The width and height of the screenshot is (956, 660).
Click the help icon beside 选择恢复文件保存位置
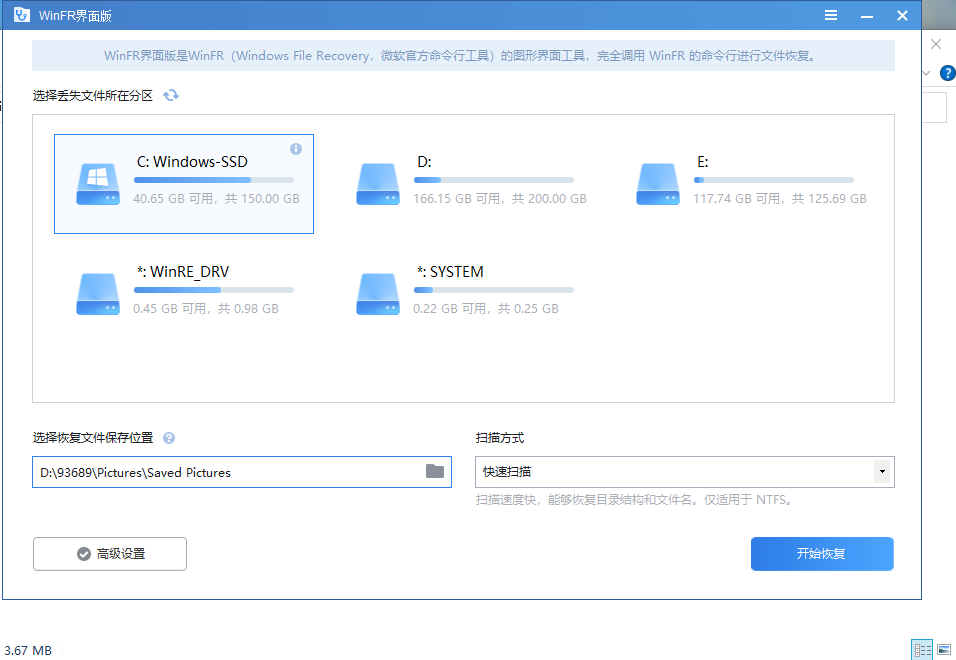168,438
